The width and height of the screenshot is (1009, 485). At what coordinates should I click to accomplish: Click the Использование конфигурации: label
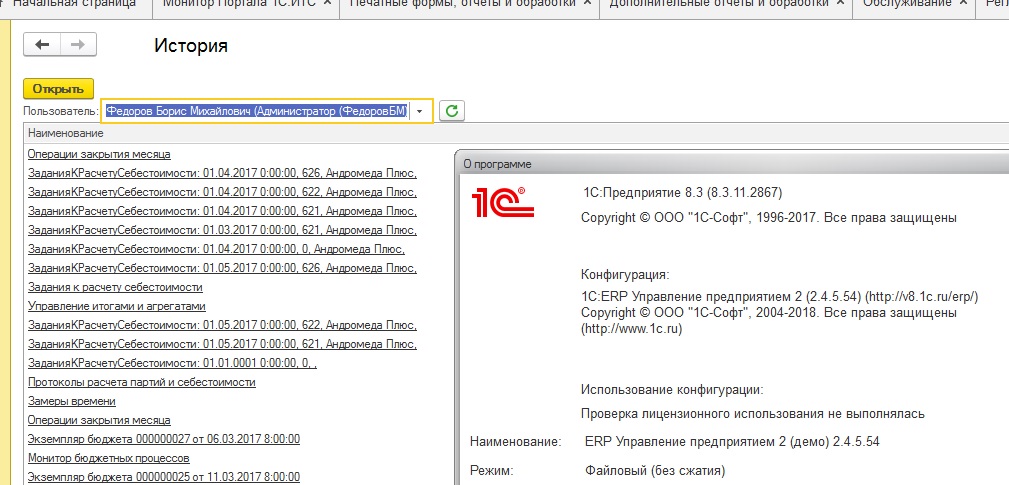click(x=672, y=390)
